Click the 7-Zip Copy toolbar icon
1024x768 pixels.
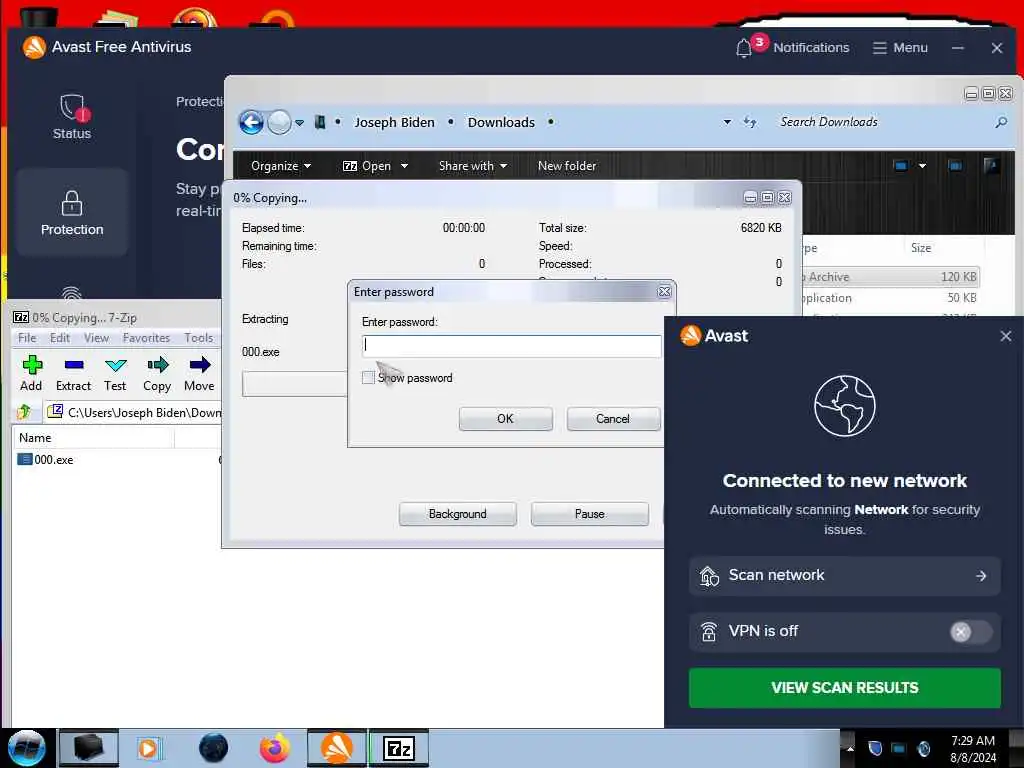coord(157,374)
